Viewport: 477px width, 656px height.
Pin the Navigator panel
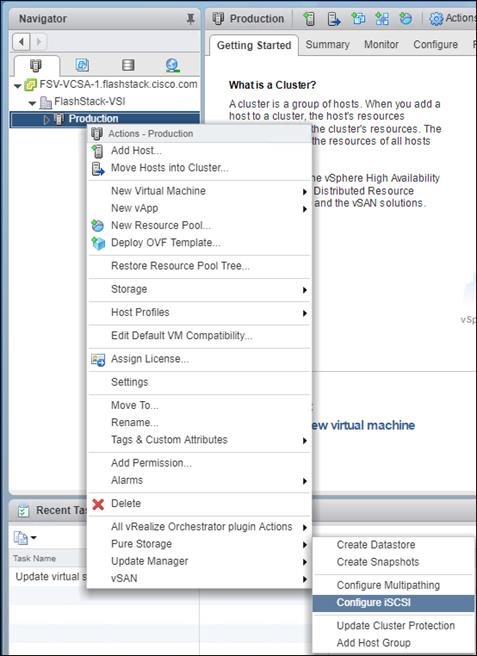pos(190,19)
